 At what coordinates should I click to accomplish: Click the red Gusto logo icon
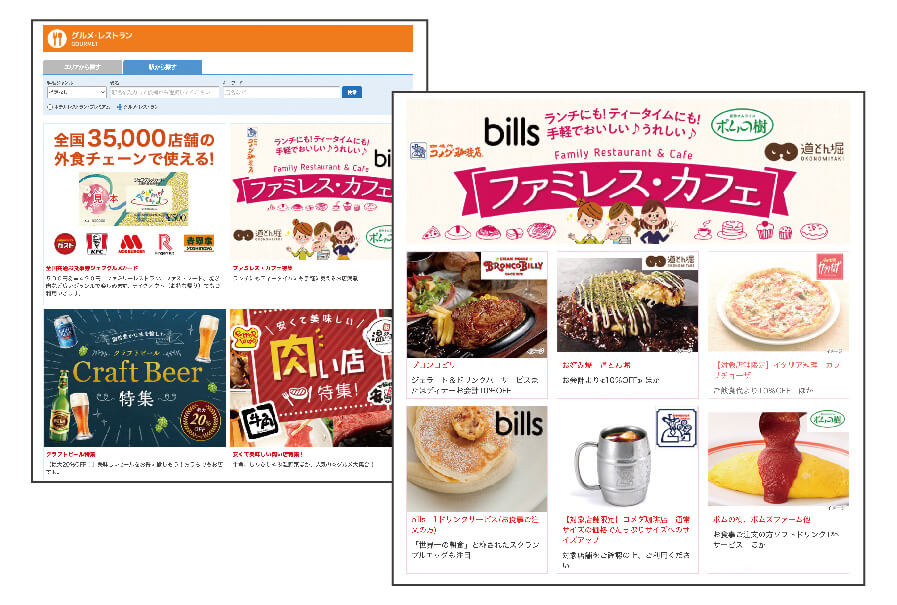tap(65, 244)
